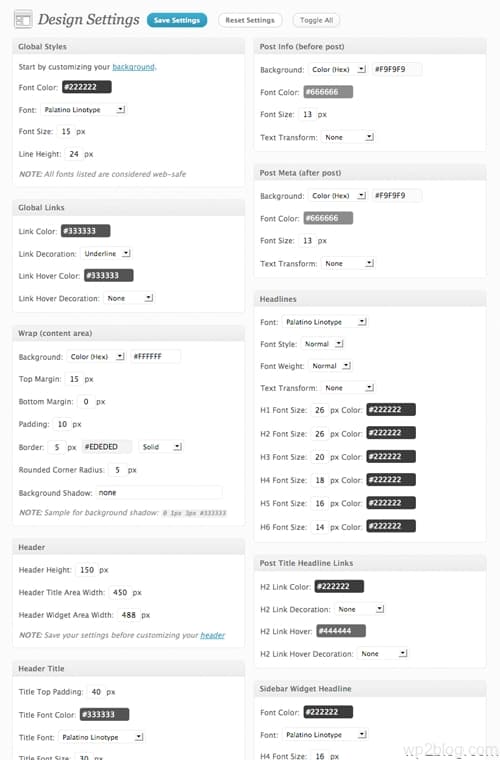Open the Headlines Font Weight dropdown
This screenshot has height=760, width=500.
(x=330, y=366)
